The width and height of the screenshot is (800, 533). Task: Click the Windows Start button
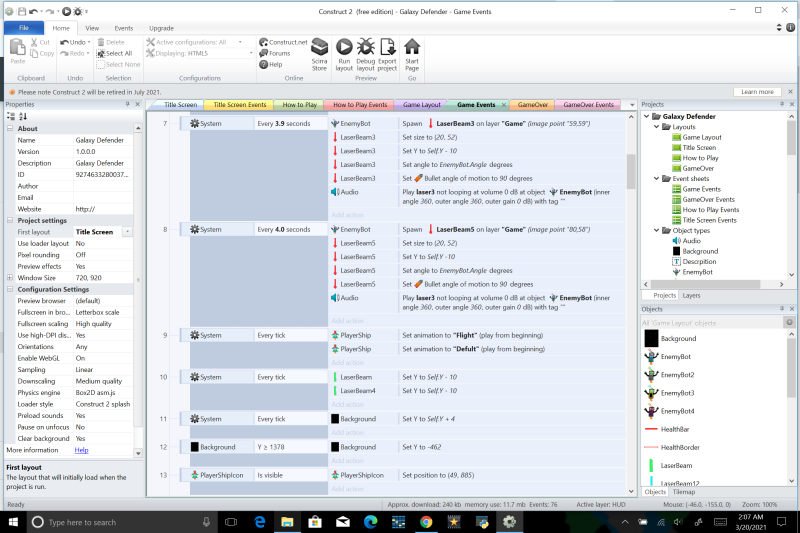[x=13, y=522]
